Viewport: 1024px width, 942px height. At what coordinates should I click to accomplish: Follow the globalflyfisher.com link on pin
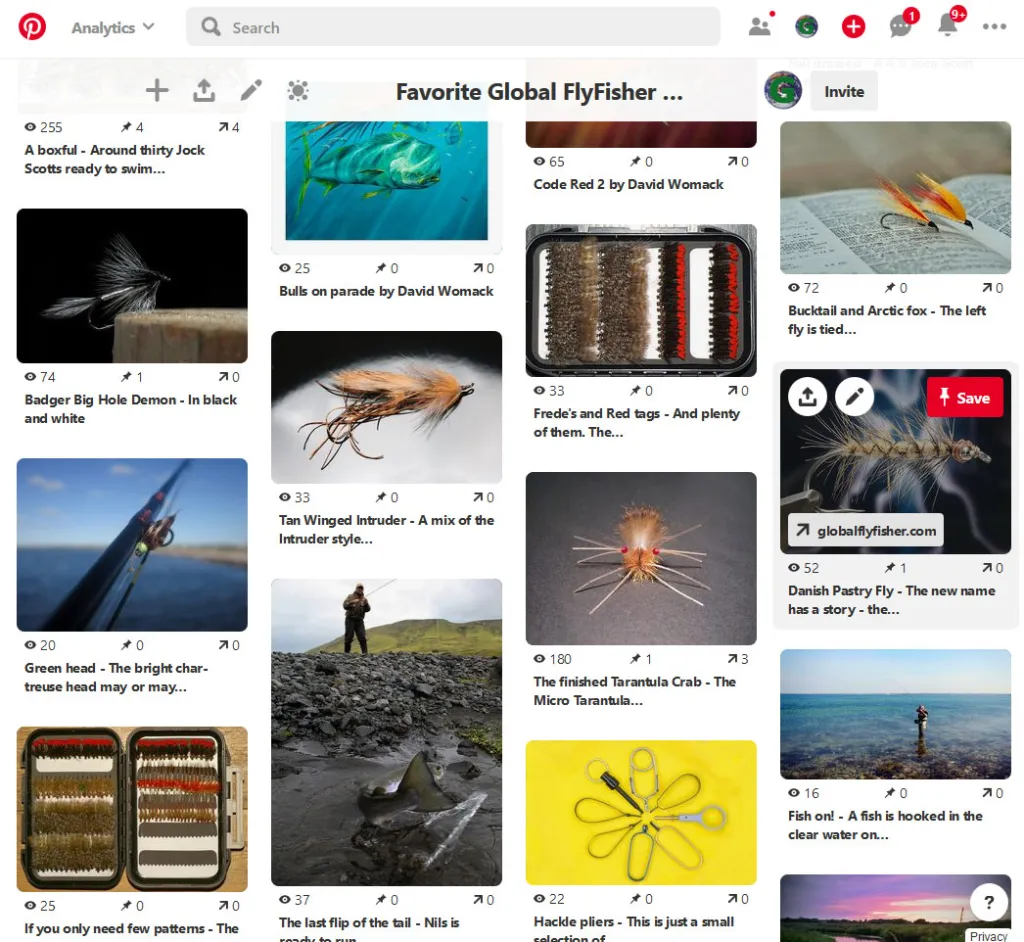click(866, 531)
